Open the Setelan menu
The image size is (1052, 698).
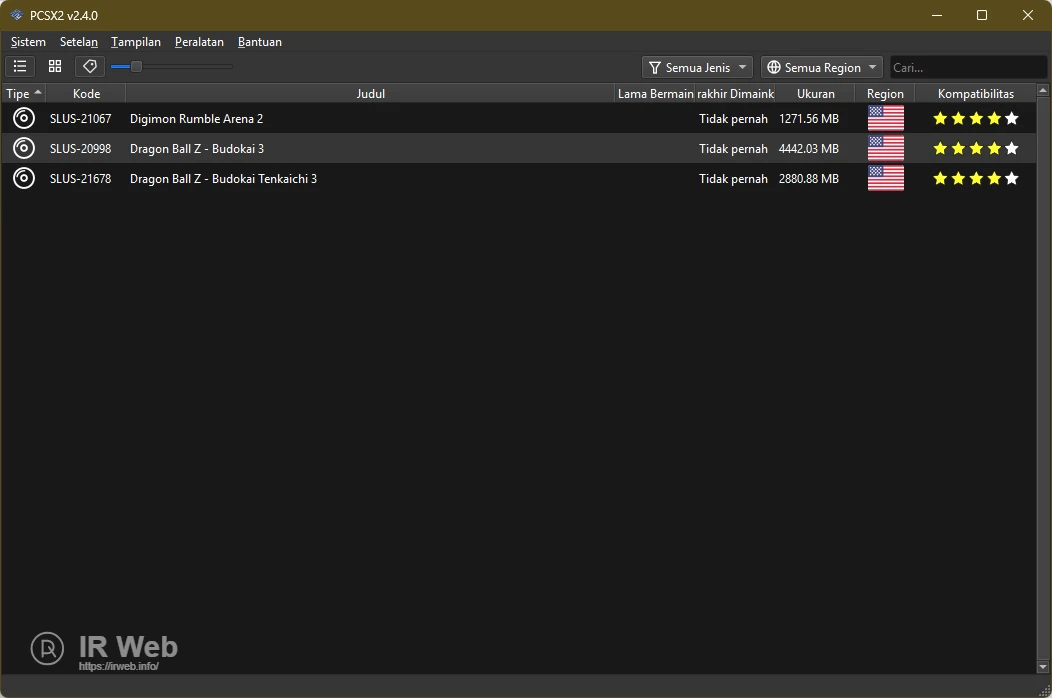pyautogui.click(x=78, y=42)
